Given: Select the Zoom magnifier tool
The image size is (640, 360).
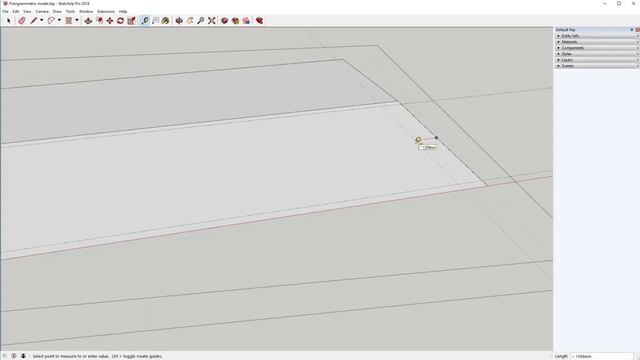Looking at the screenshot, I should [201, 20].
